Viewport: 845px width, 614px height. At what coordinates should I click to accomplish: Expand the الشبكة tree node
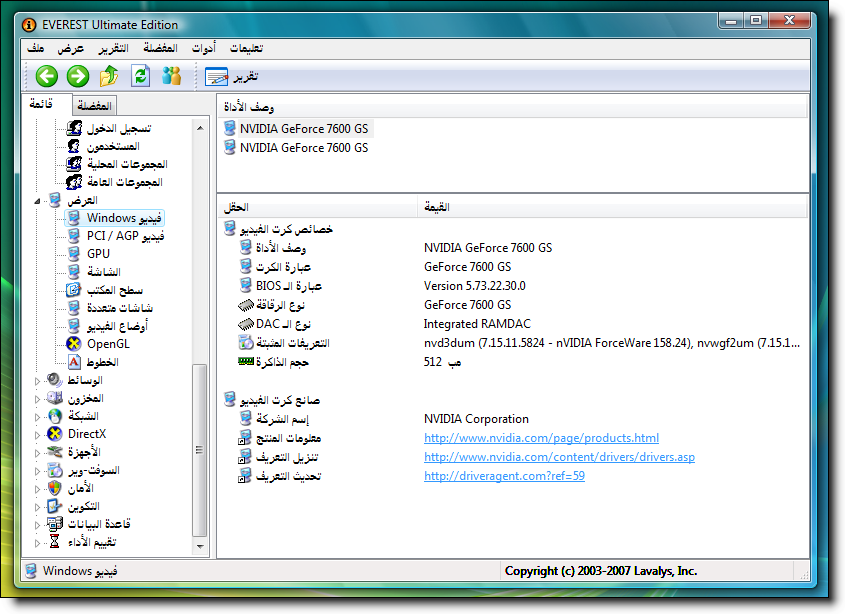point(37,417)
